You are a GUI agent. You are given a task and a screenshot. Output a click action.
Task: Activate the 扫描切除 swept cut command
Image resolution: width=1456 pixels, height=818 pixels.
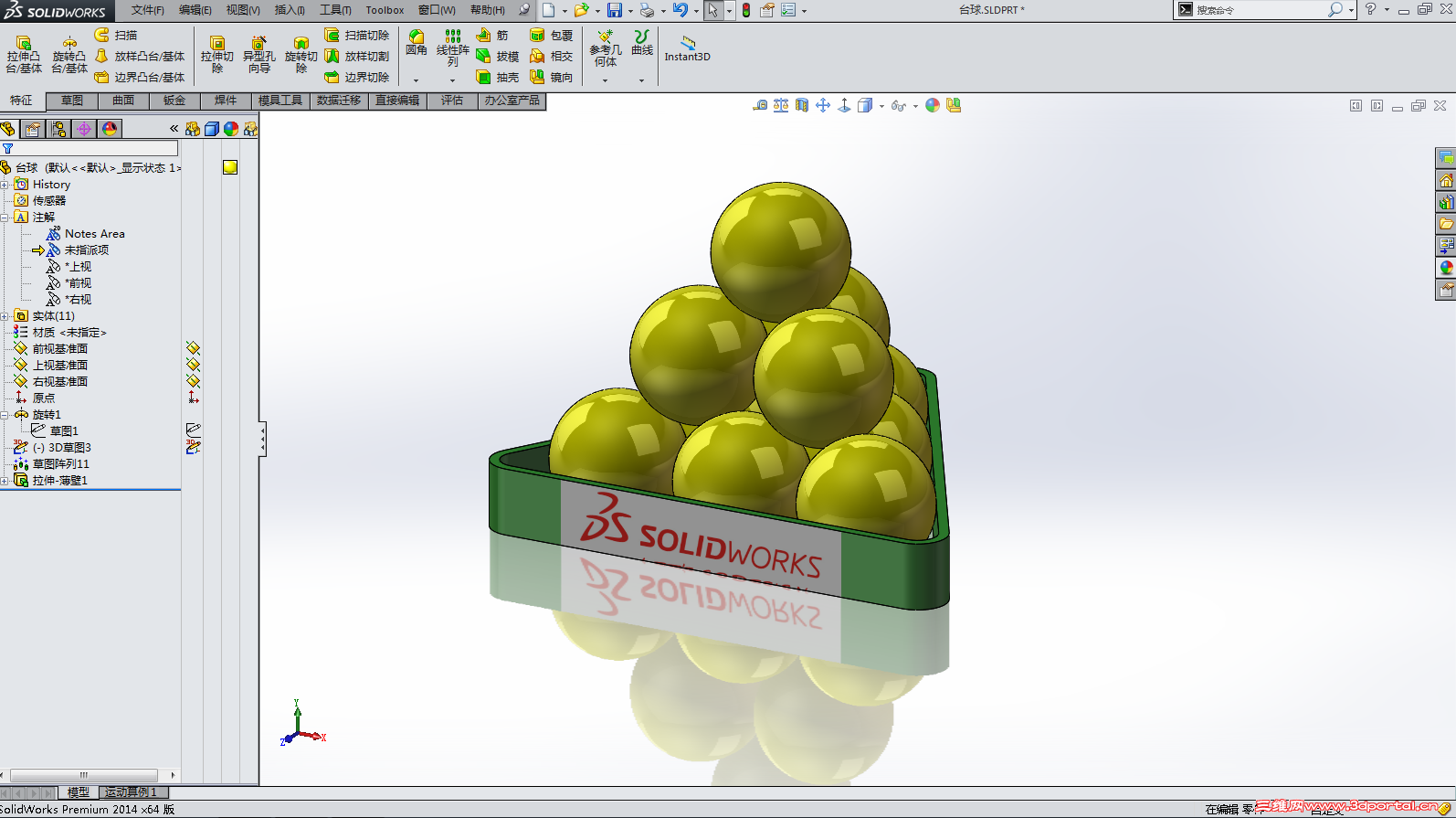357,35
